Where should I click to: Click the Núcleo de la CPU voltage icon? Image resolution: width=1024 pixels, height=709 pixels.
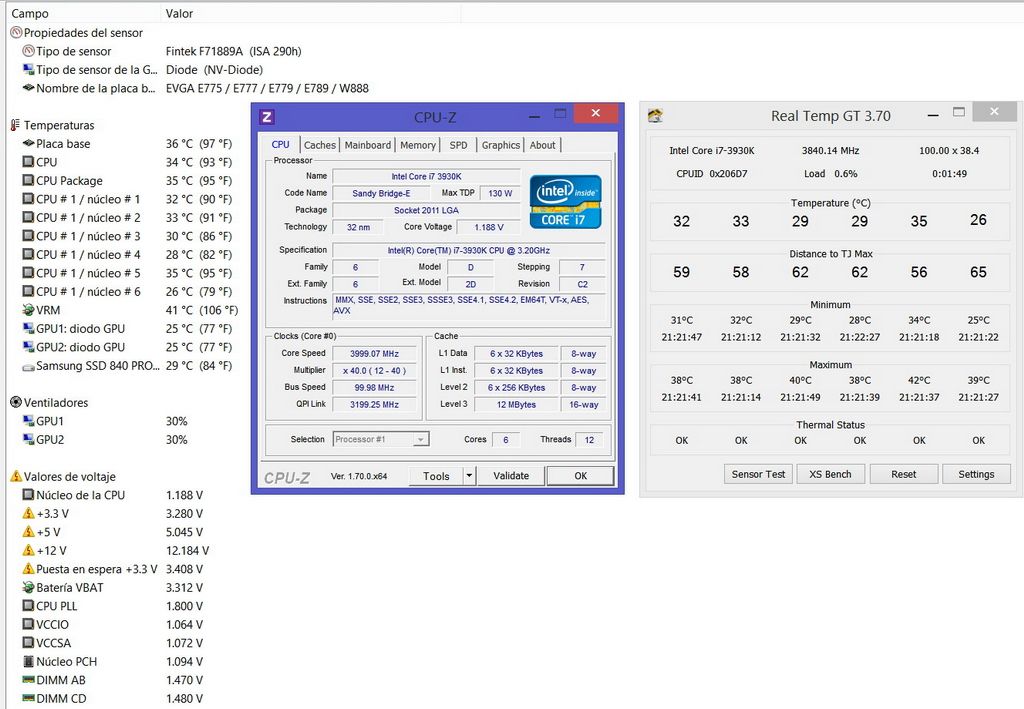click(29, 495)
